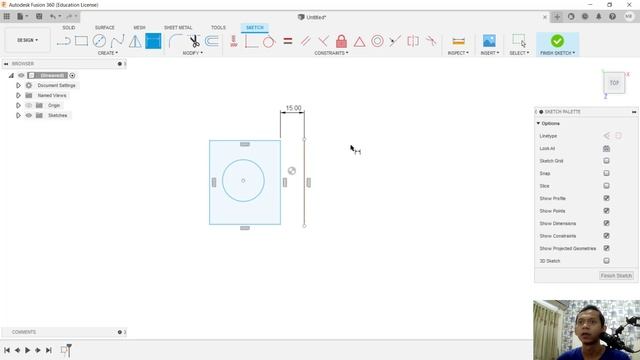Enable the Snap checkbox
640x360 pixels.
point(606,173)
